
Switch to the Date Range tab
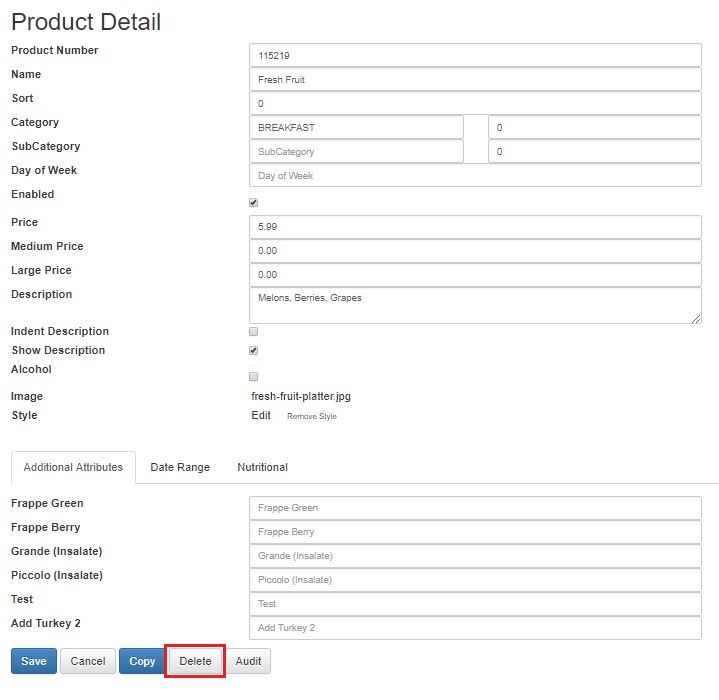(180, 467)
